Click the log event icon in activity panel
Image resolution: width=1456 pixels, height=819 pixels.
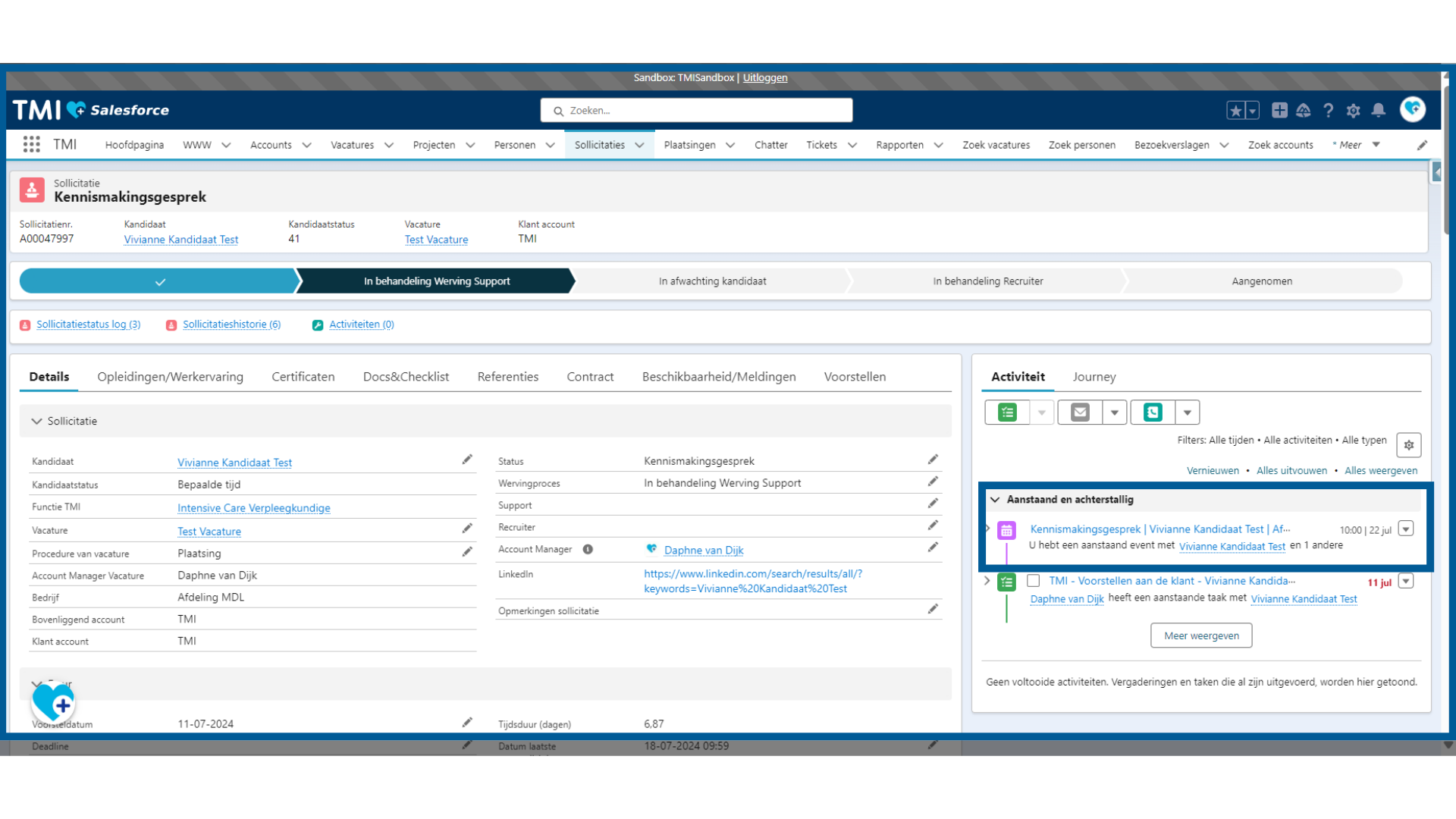(x=1008, y=411)
